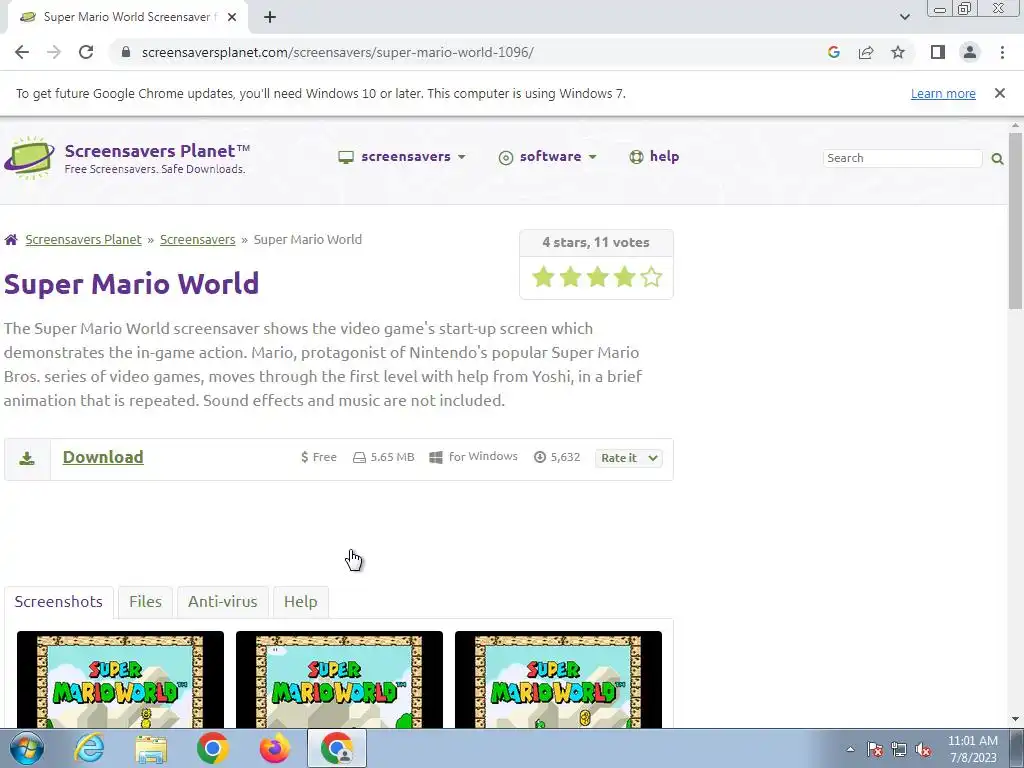Switch to the Files tab
Screen dimensions: 1024x768
(x=145, y=602)
